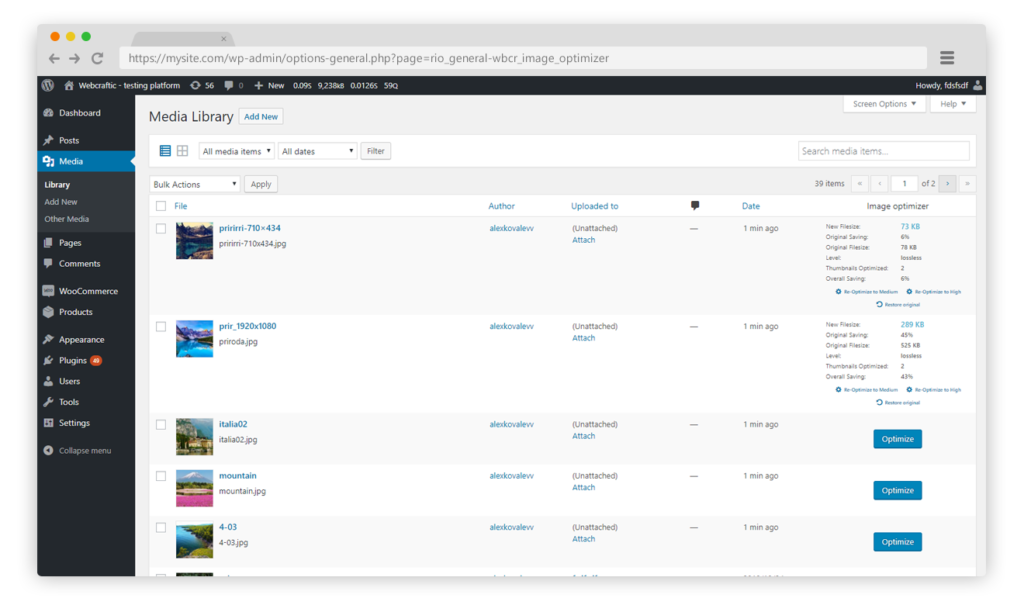1024x605 pixels.
Task: Click the Apply button
Action: (x=261, y=184)
